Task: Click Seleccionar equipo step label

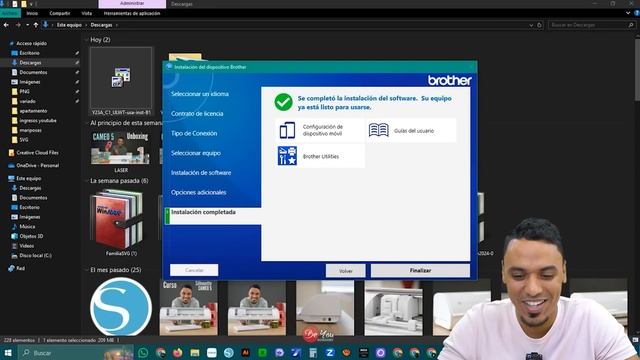Action: [196, 153]
